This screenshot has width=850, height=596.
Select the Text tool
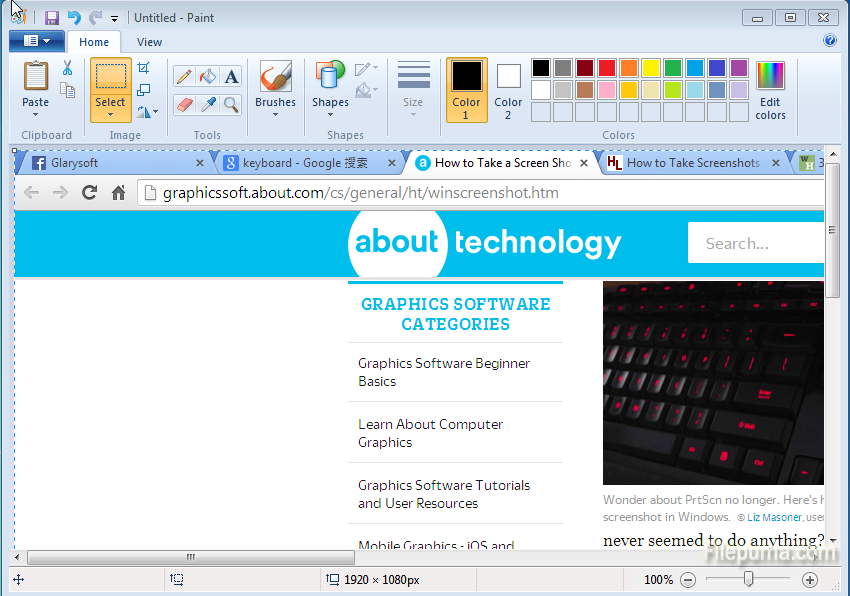coord(231,77)
